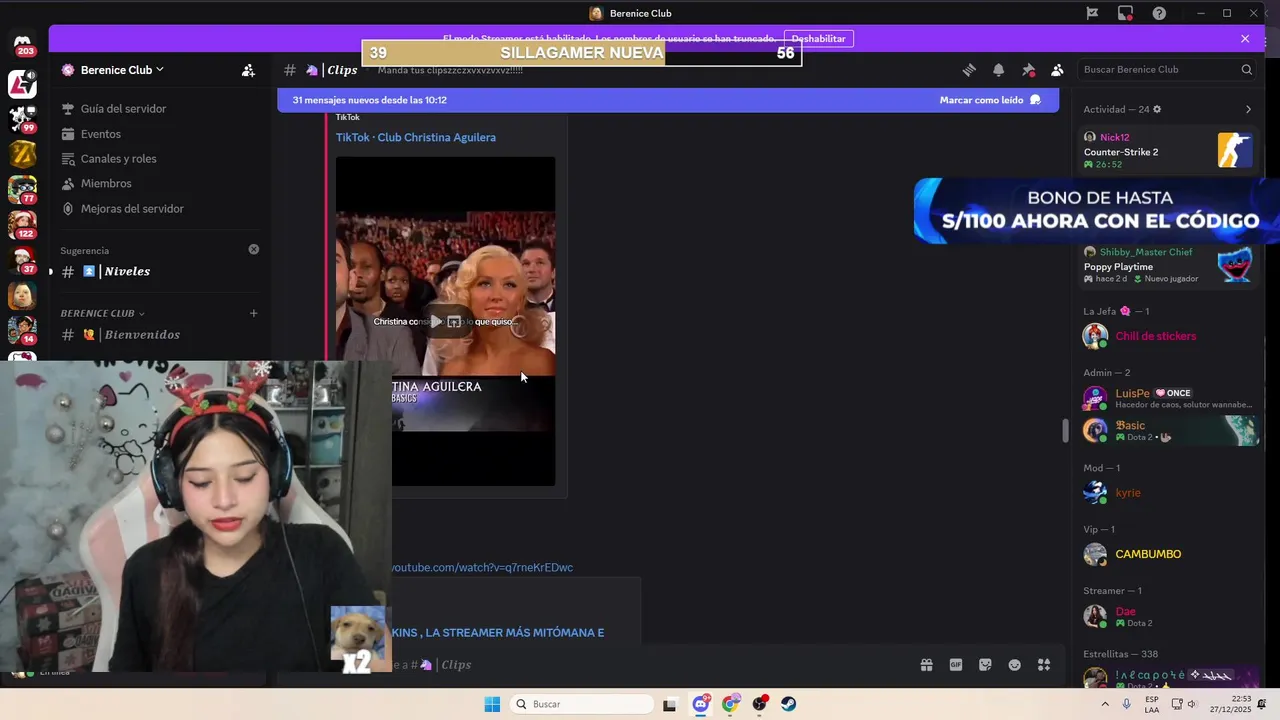This screenshot has height=720, width=1280.
Task: Open Shibby_Master Chief Poppy Playtime activity
Action: 1167,265
